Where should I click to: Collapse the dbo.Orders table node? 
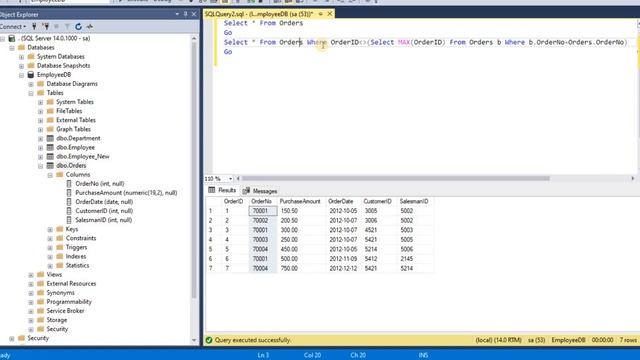coord(40,166)
